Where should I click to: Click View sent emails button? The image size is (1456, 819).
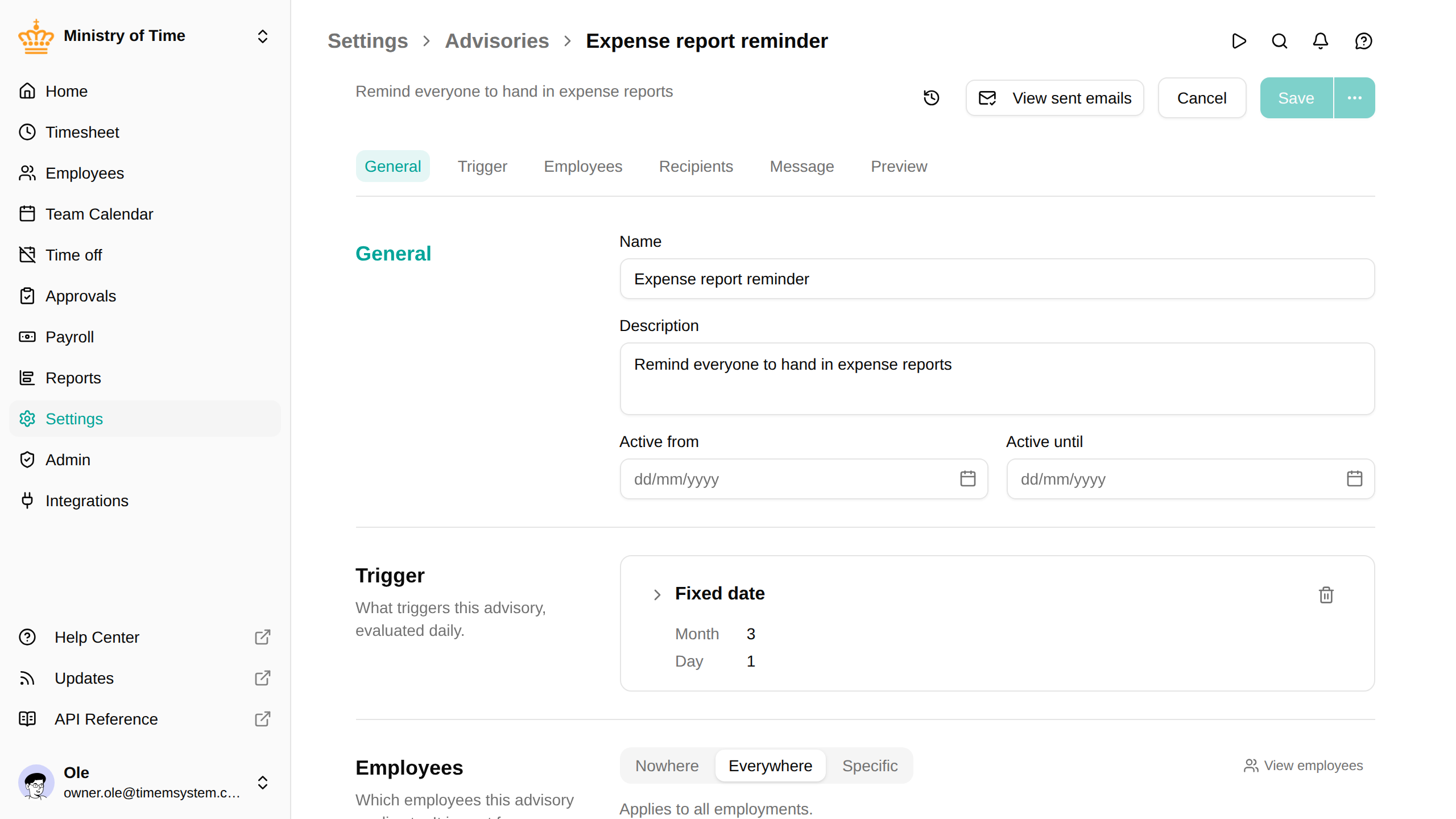click(1055, 98)
